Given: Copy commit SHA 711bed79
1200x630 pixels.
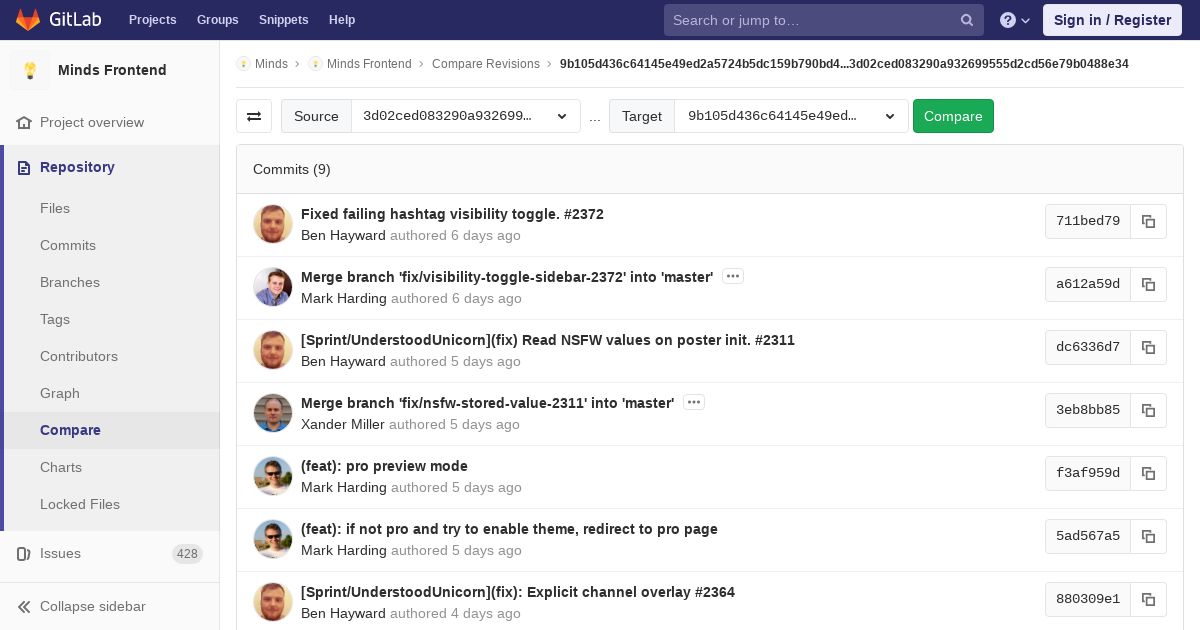Looking at the screenshot, I should [1148, 222].
